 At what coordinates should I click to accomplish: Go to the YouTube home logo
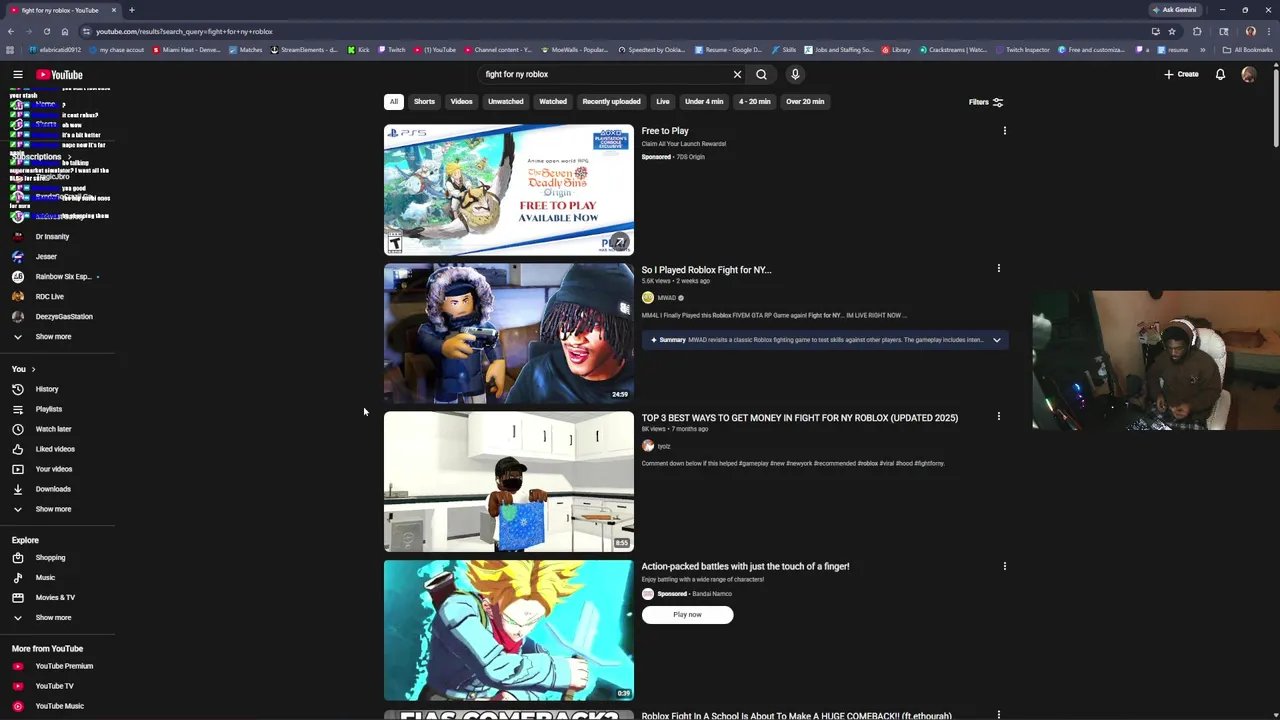(x=60, y=75)
